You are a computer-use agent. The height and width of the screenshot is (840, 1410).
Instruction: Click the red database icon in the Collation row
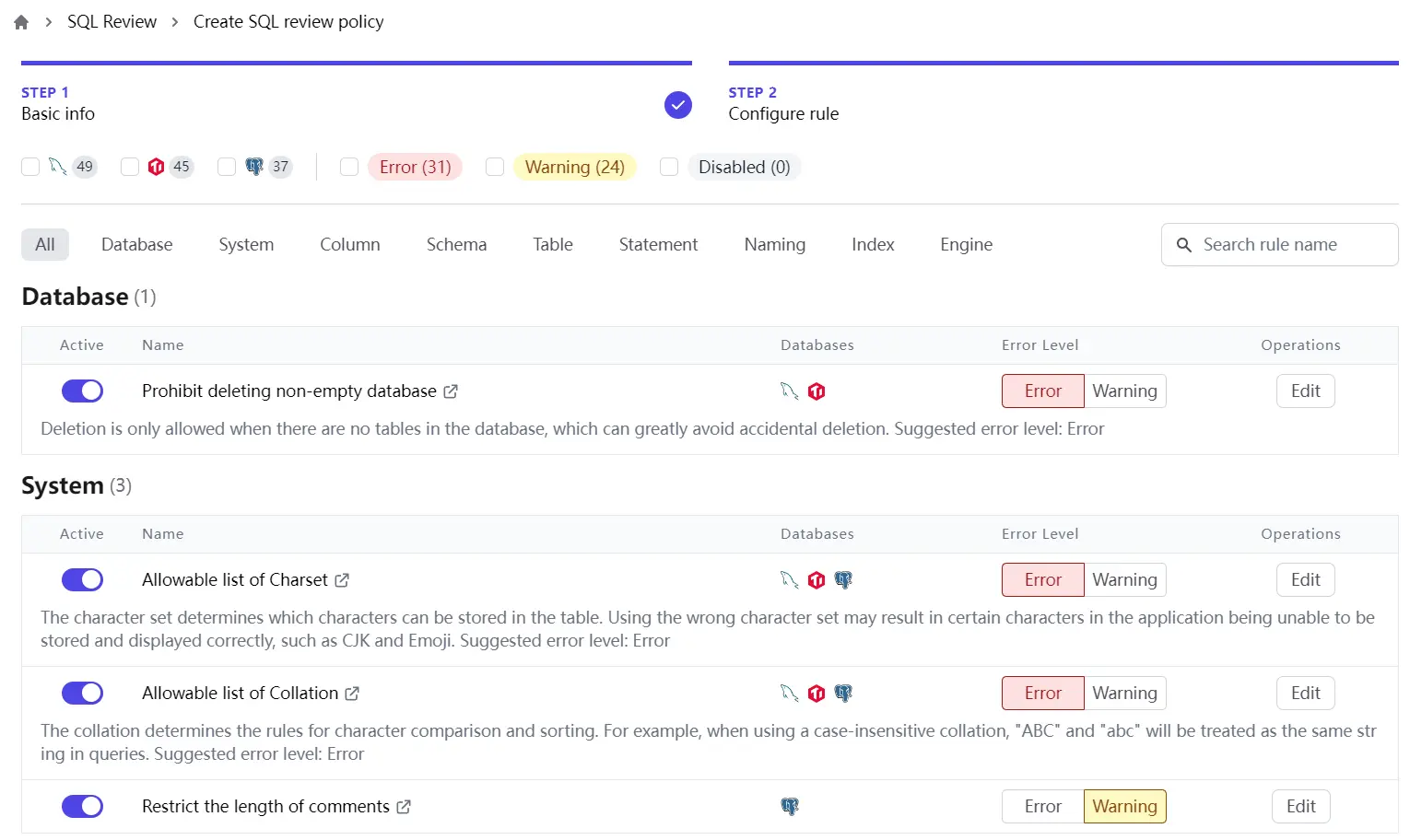point(817,694)
